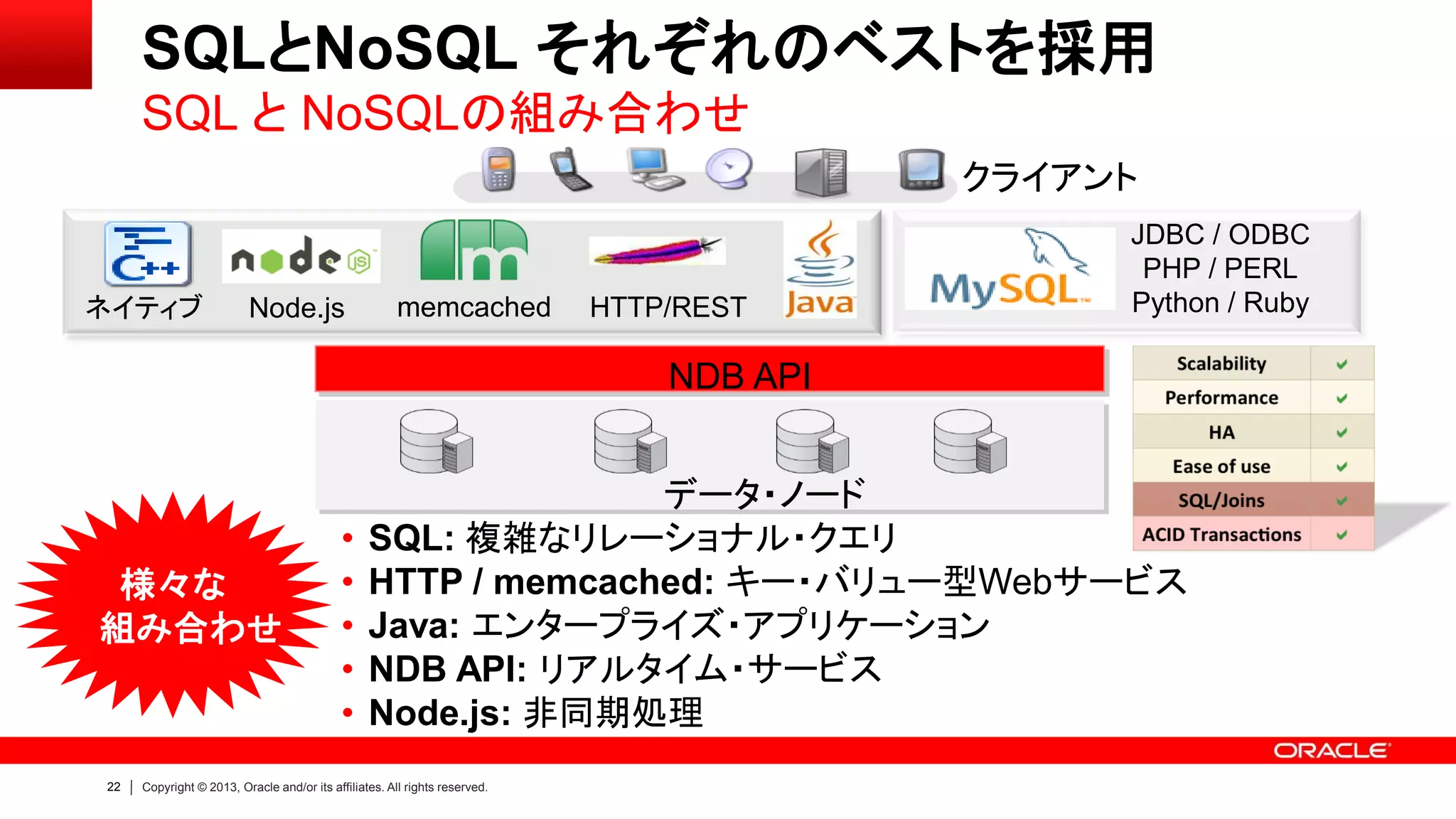The width and height of the screenshot is (1456, 819).
Task: Click the ACID Transactions table cell
Action: (1221, 534)
